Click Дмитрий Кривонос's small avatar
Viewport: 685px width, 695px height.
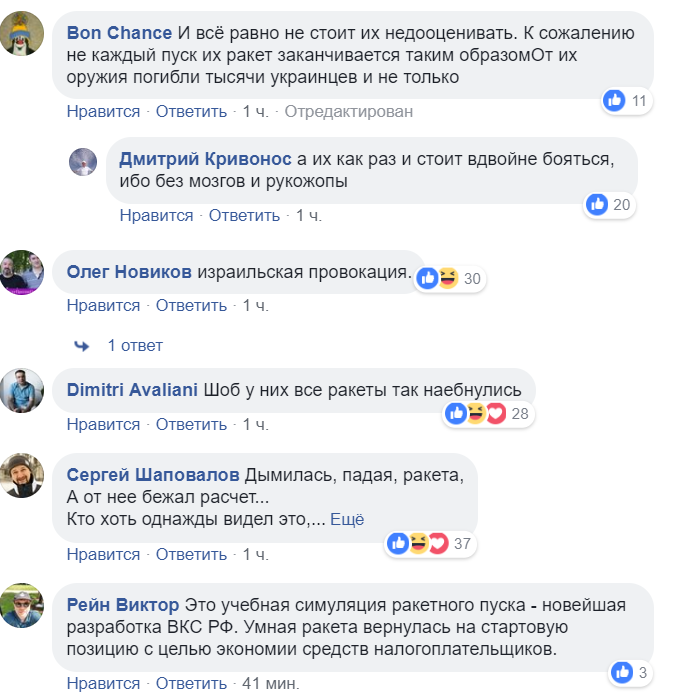(83, 161)
